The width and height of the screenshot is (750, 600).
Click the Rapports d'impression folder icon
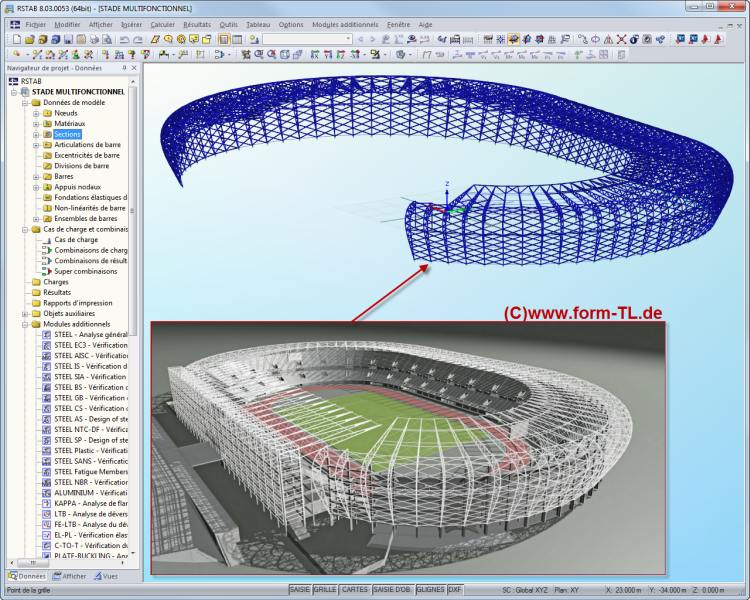[36, 303]
